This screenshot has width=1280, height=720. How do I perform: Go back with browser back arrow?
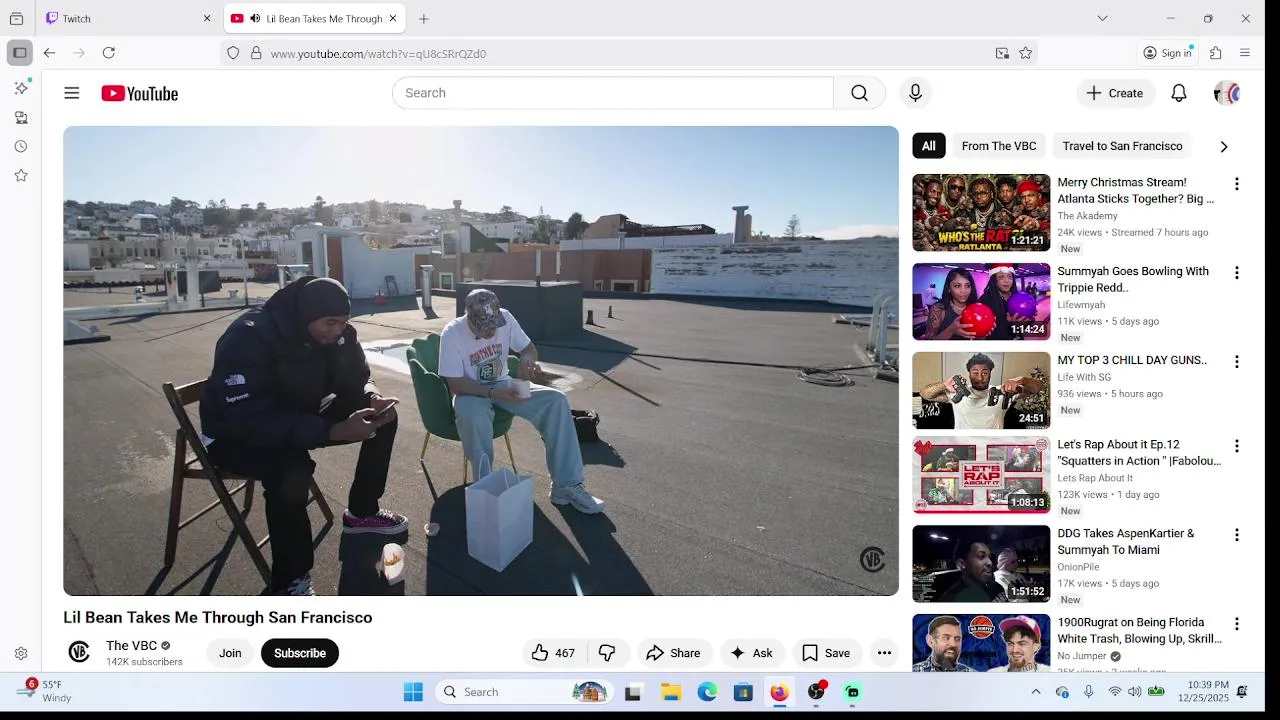click(x=49, y=53)
